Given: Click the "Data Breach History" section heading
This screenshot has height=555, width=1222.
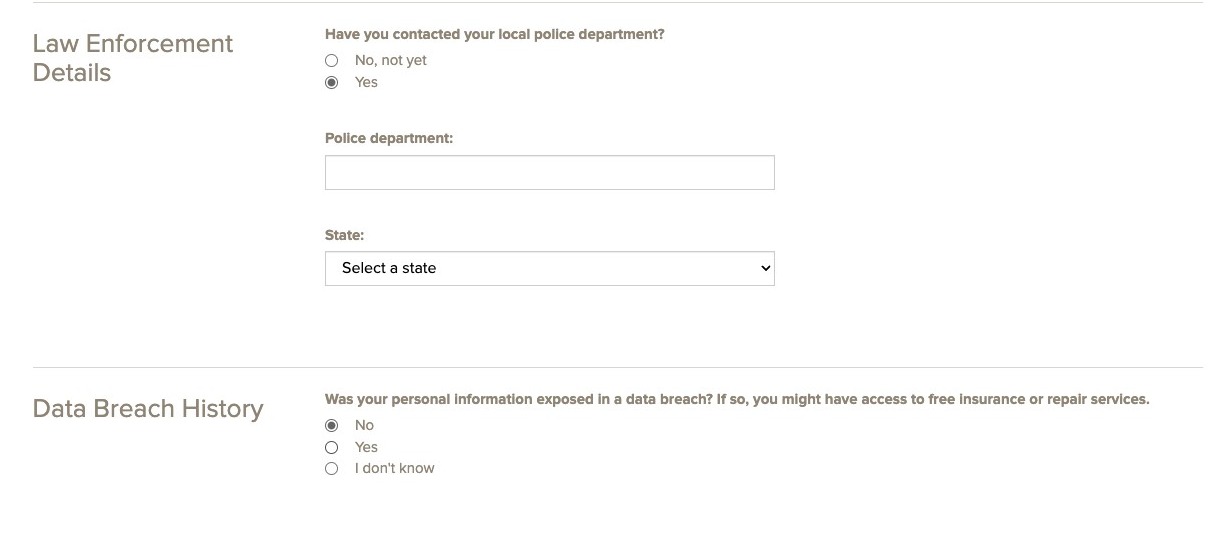Looking at the screenshot, I should (x=148, y=409).
